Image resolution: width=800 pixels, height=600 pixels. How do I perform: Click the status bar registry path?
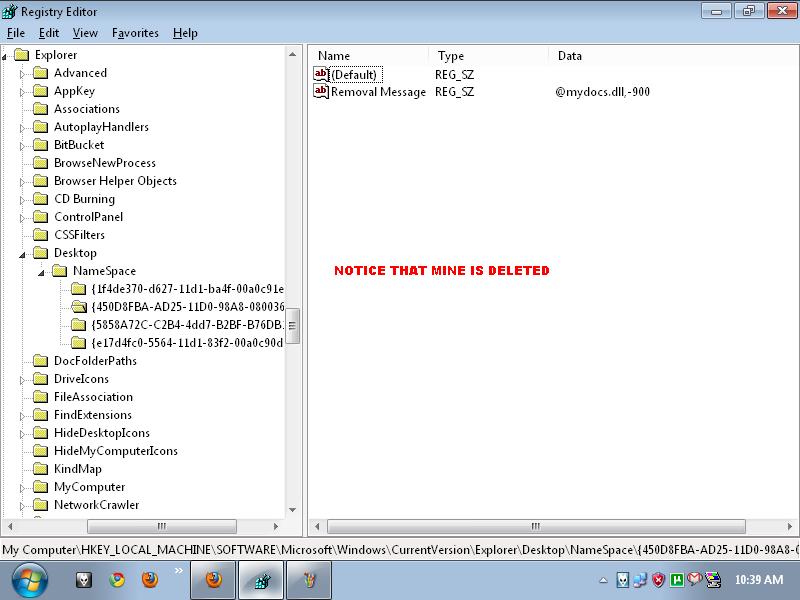pyautogui.click(x=399, y=550)
